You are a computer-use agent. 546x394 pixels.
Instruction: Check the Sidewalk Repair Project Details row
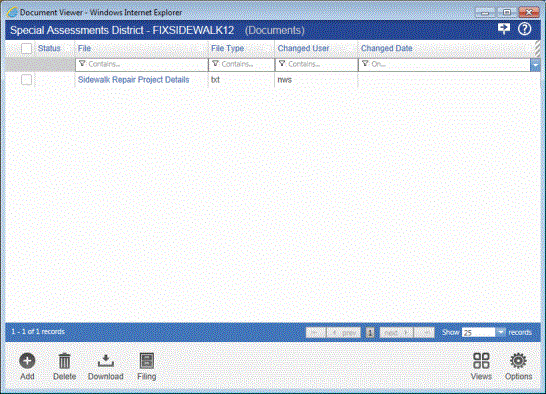26,80
